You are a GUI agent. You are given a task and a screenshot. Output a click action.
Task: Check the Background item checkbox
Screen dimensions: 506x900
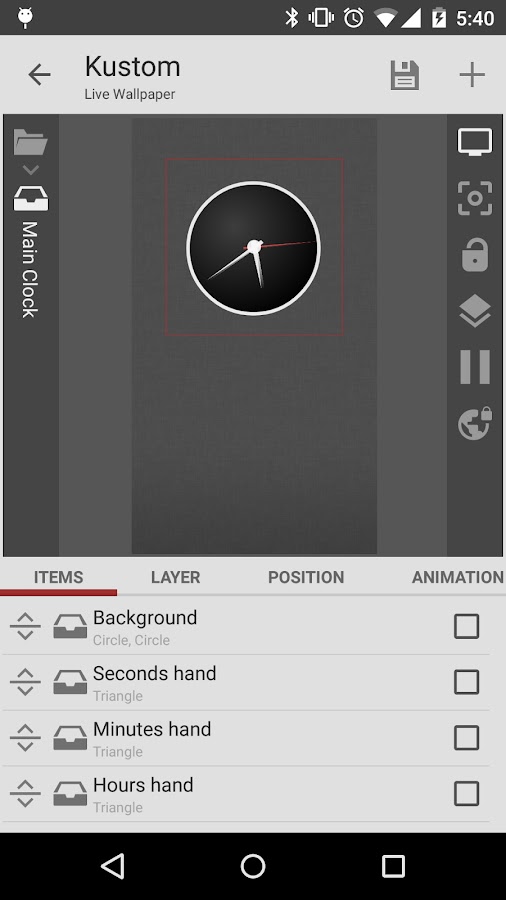click(466, 626)
